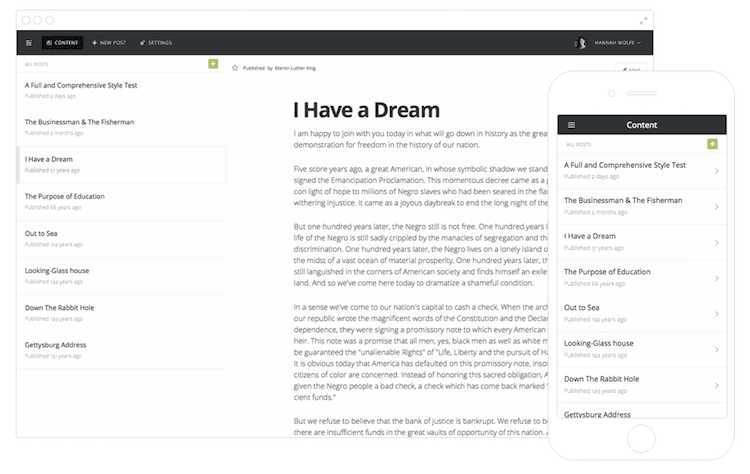
Task: Select 'Out to Sea' in desktop list
Action: coord(121,239)
